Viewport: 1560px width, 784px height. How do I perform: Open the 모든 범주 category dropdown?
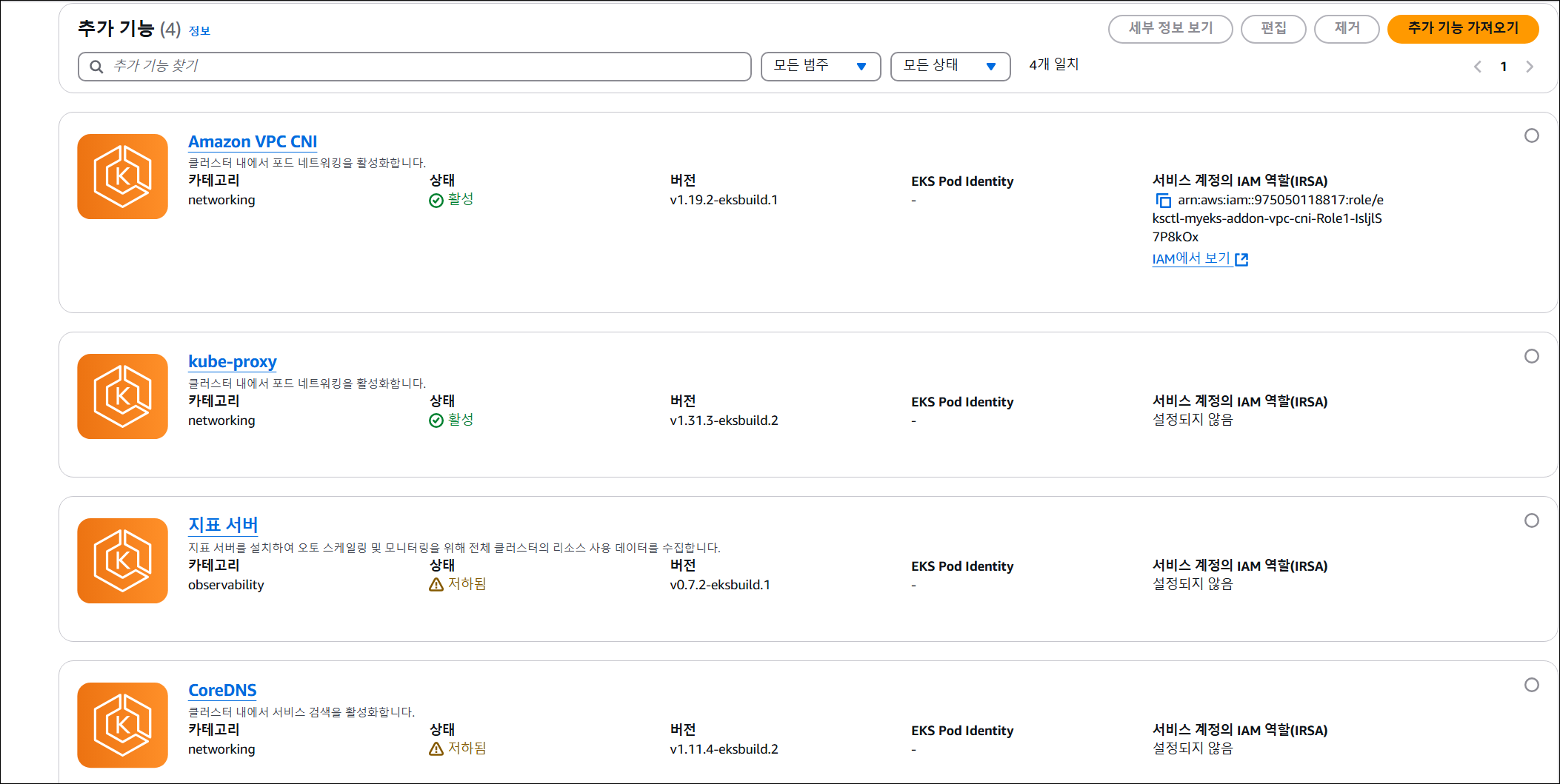(x=821, y=66)
